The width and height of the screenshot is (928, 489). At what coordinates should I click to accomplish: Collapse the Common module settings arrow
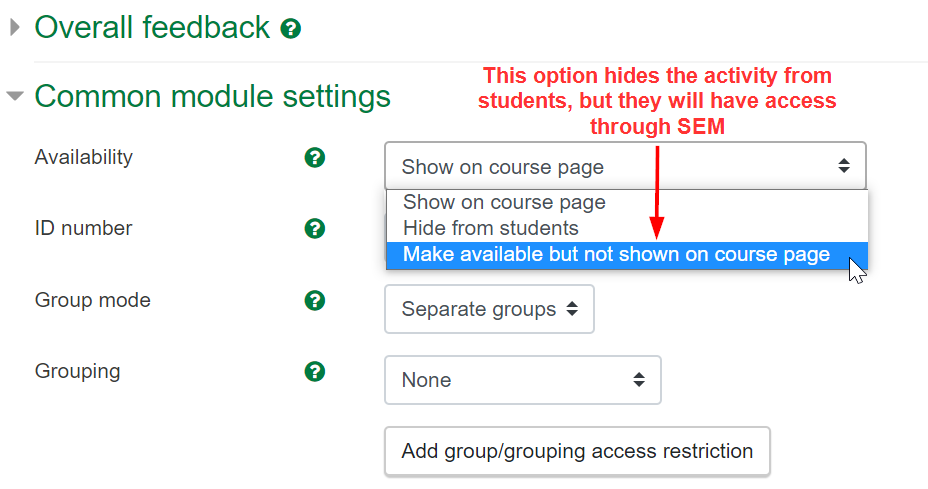coord(15,97)
